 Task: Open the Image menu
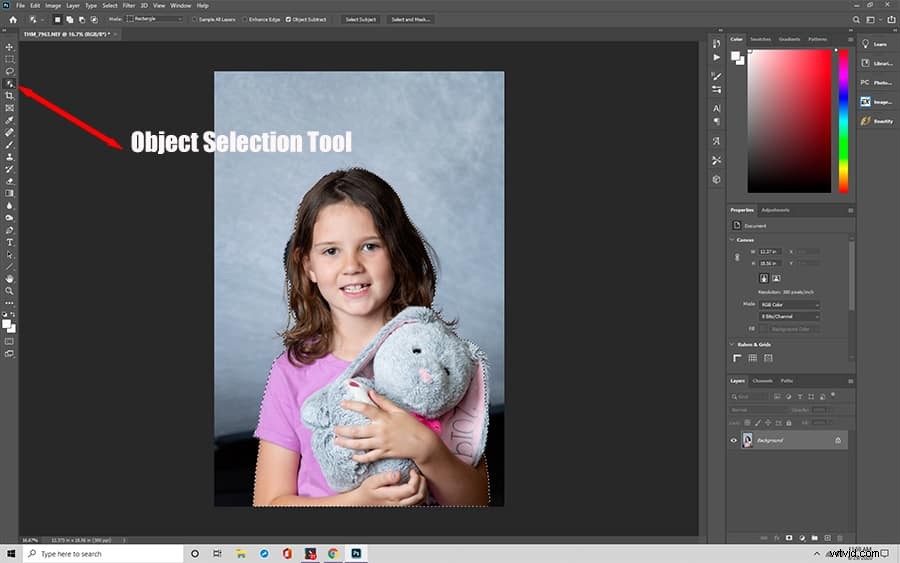click(53, 6)
